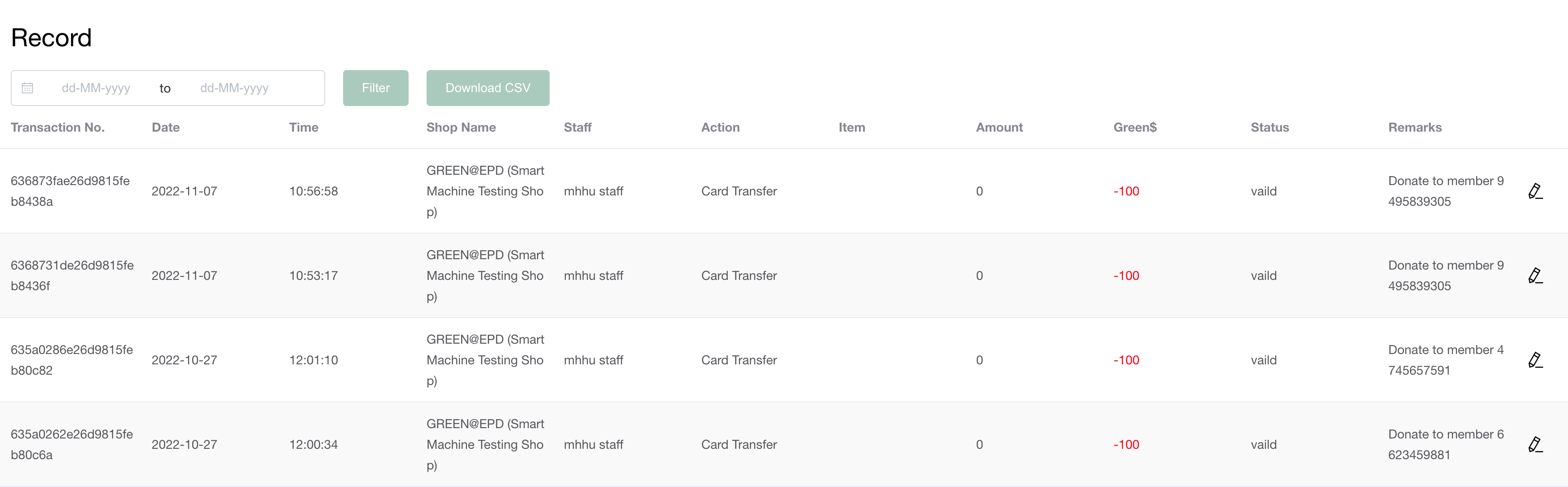Click the Transaction No. column header

[58, 127]
